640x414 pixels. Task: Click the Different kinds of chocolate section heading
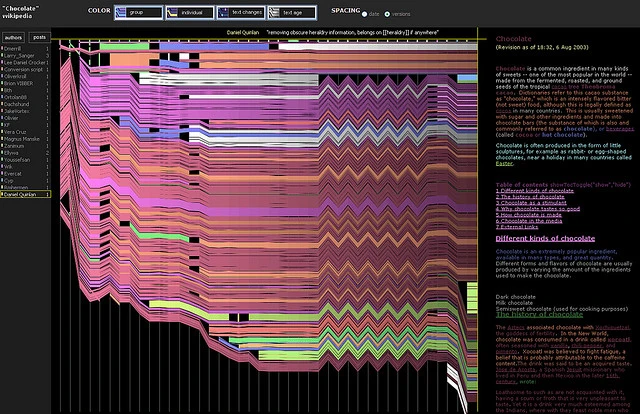coord(545,238)
